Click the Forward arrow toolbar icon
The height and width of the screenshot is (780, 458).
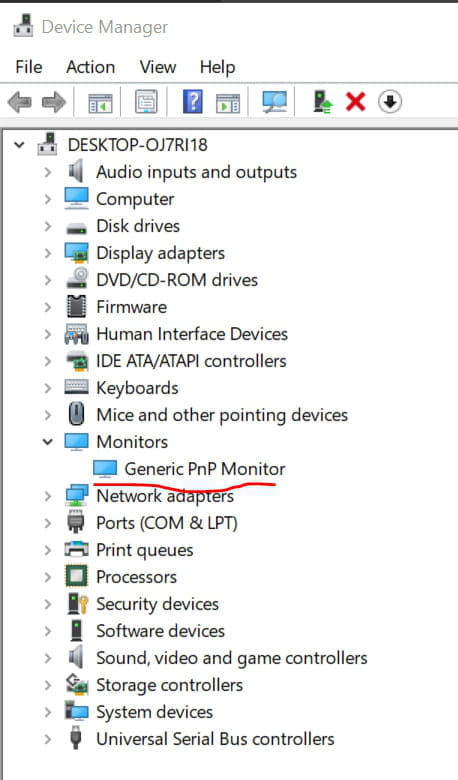coord(54,102)
